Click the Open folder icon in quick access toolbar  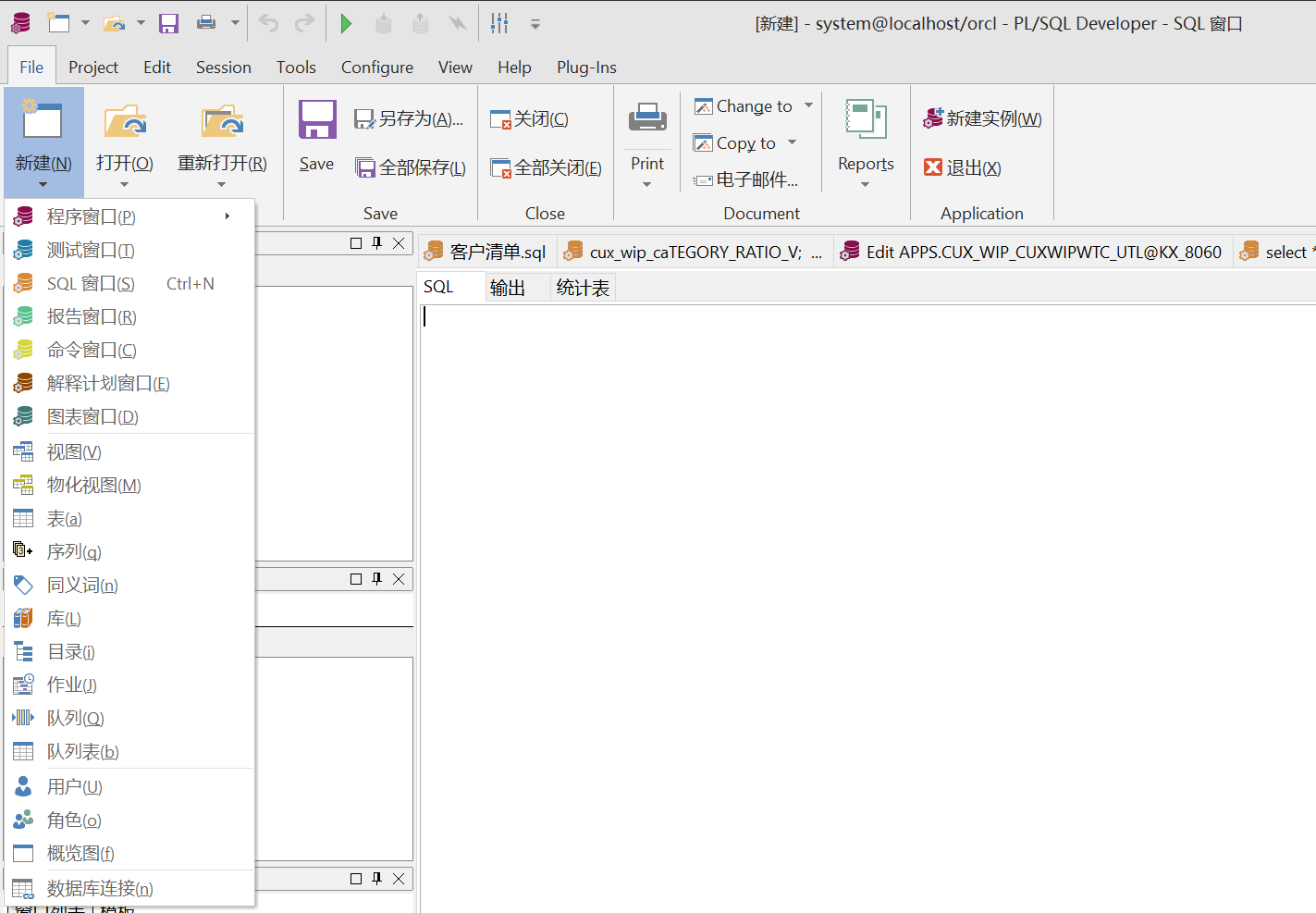[115, 23]
